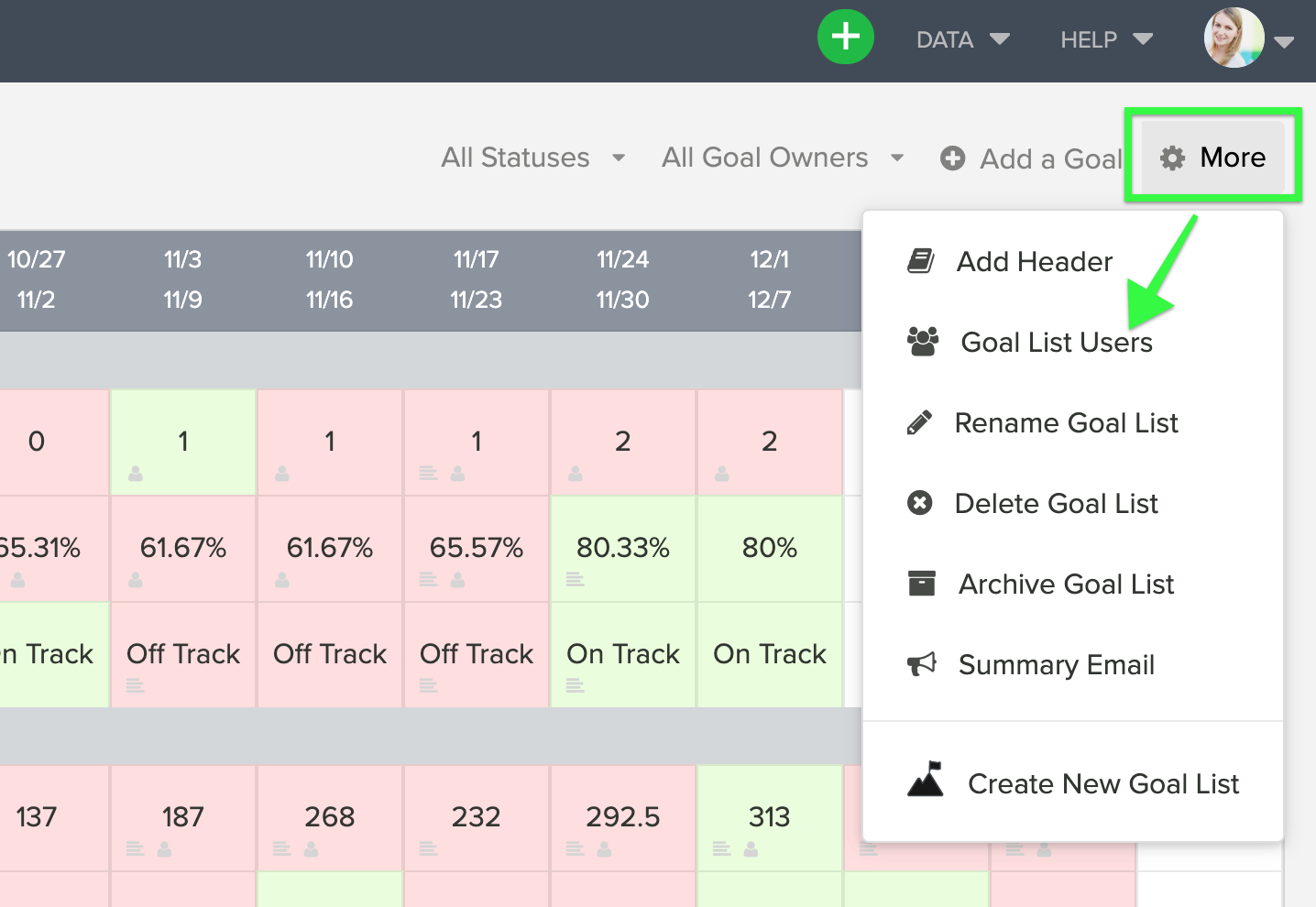Screen dimensions: 1316x907
Task: Click the 11/3 – 11/9 week header
Action: [x=183, y=279]
